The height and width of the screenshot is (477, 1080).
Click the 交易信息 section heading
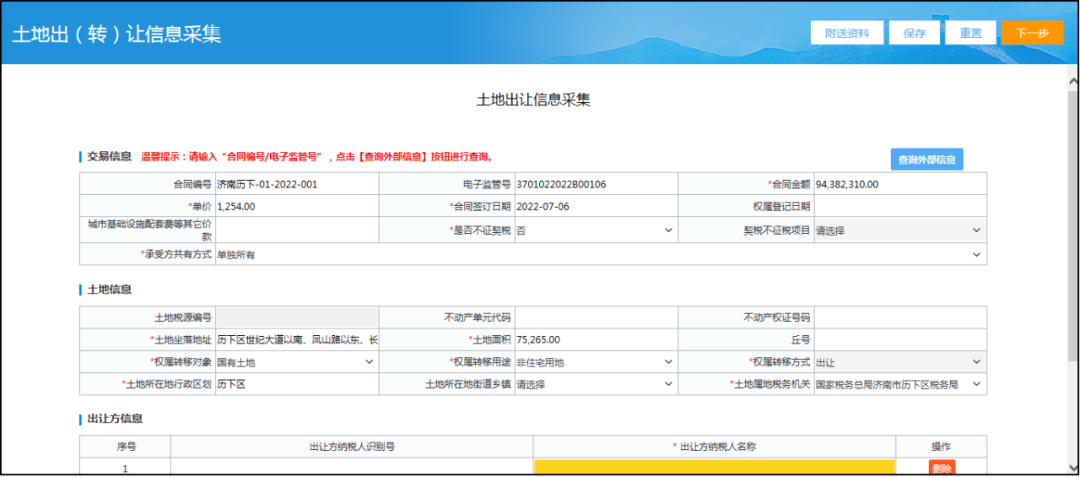point(109,156)
